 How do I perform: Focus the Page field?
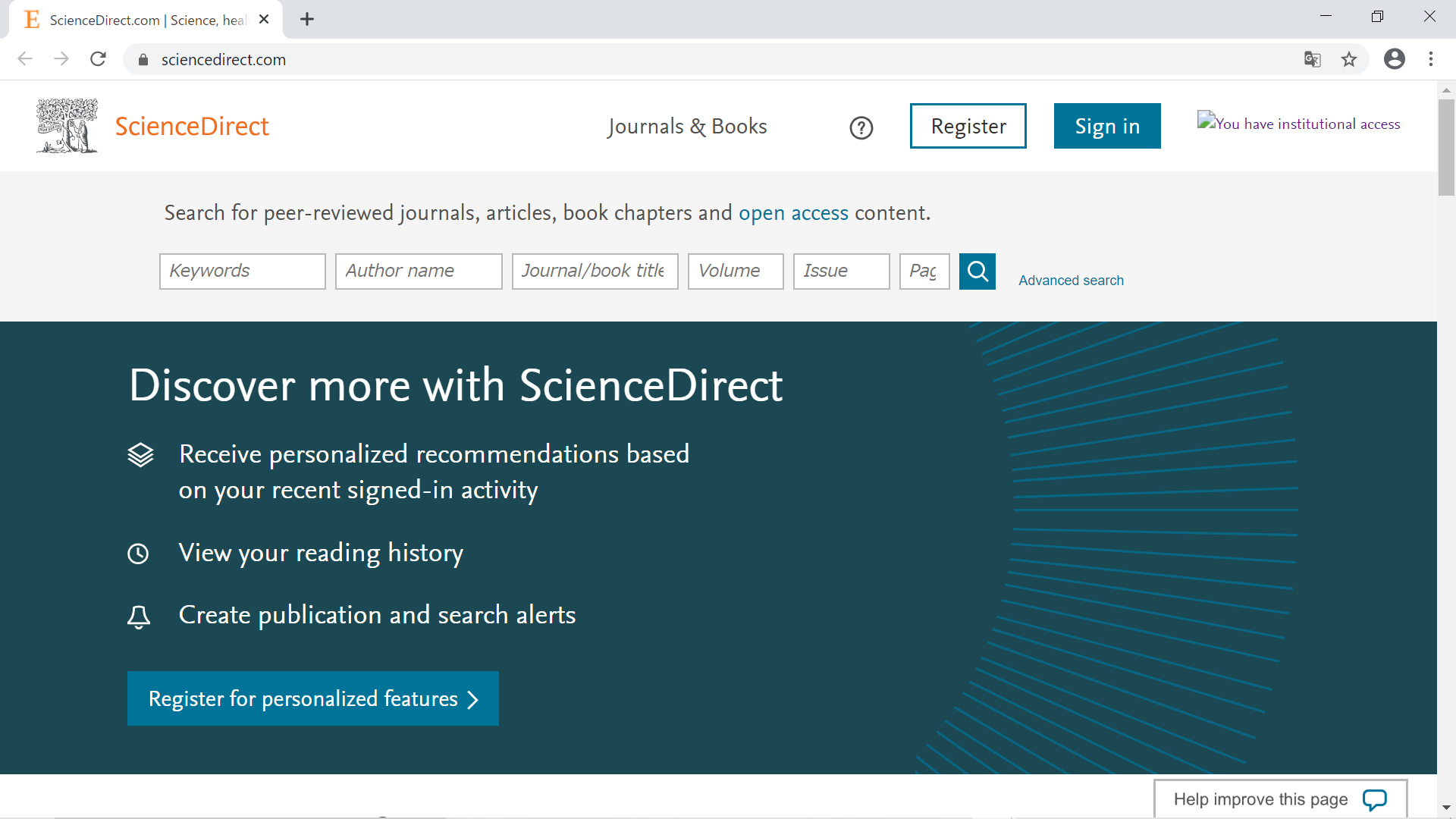tap(924, 271)
